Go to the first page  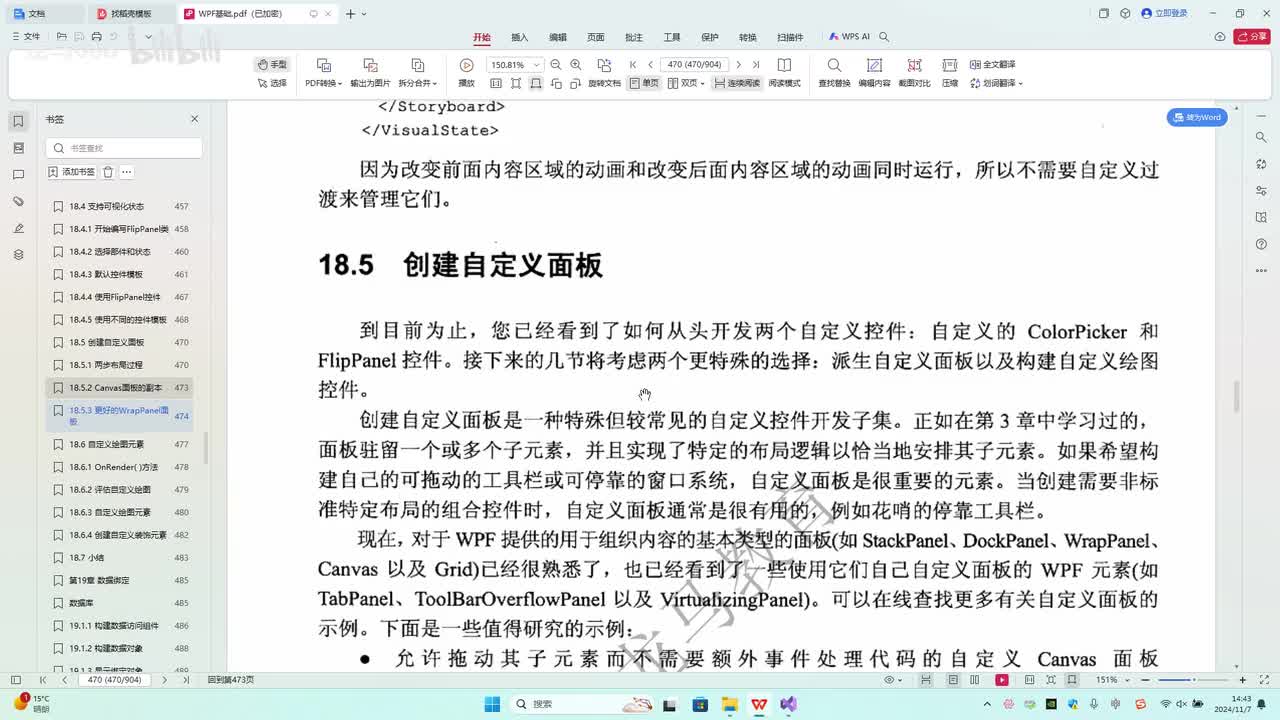633,64
